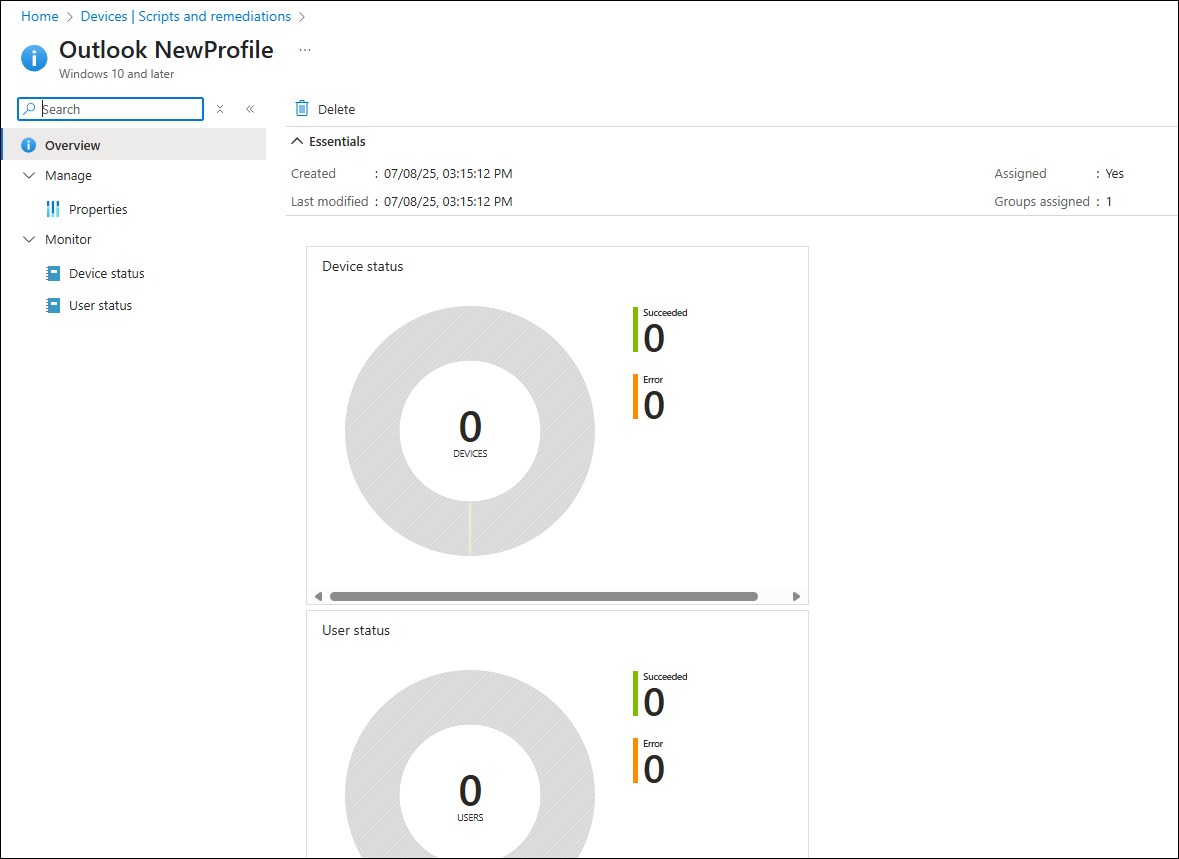Image resolution: width=1179 pixels, height=859 pixels.
Task: Collapse the Monitor section in the sidebar
Action: click(28, 239)
